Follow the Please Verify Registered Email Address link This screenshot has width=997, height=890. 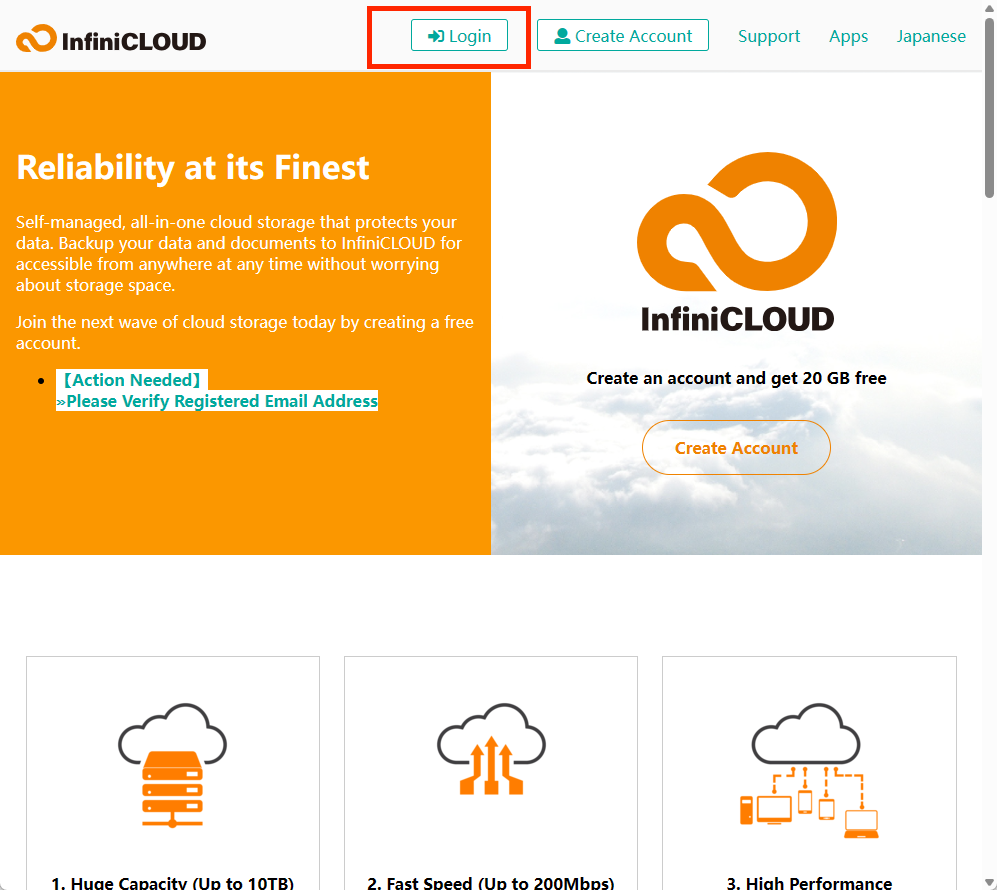tap(217, 401)
